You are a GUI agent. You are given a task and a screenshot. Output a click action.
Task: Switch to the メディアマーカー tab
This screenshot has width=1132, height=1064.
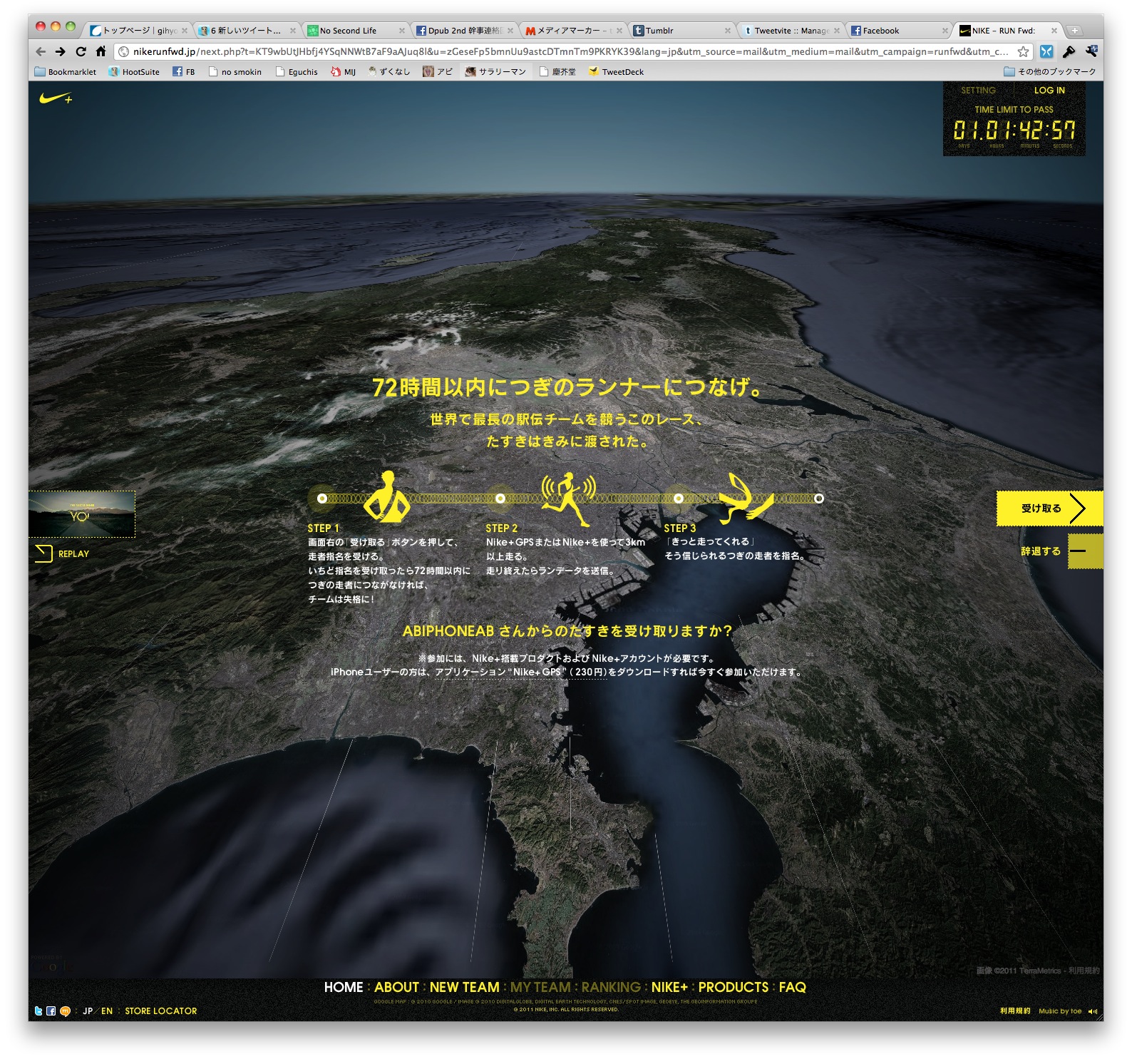(572, 31)
